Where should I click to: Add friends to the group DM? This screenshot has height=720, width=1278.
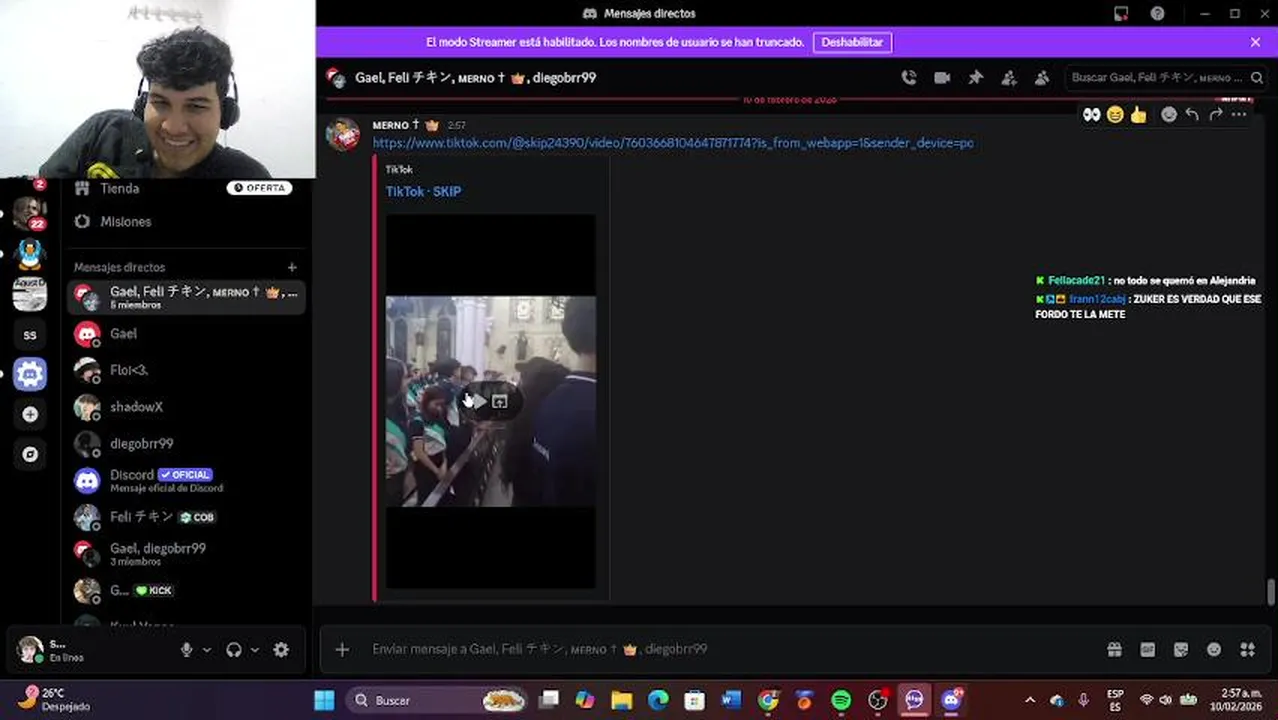tap(1009, 78)
